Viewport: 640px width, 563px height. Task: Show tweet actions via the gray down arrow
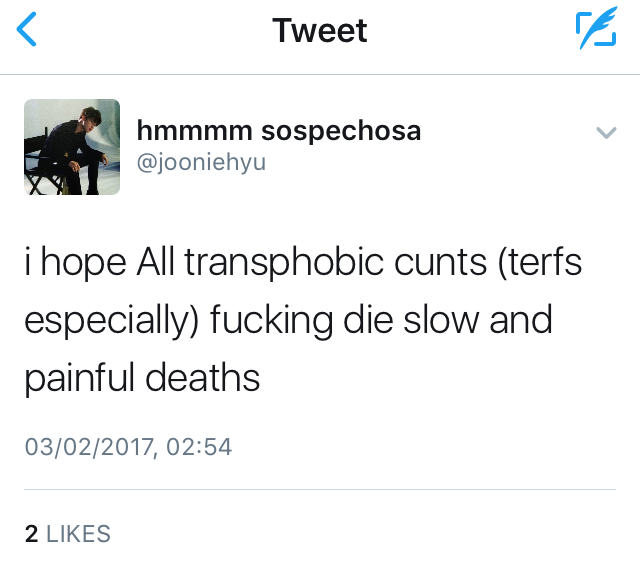point(606,132)
